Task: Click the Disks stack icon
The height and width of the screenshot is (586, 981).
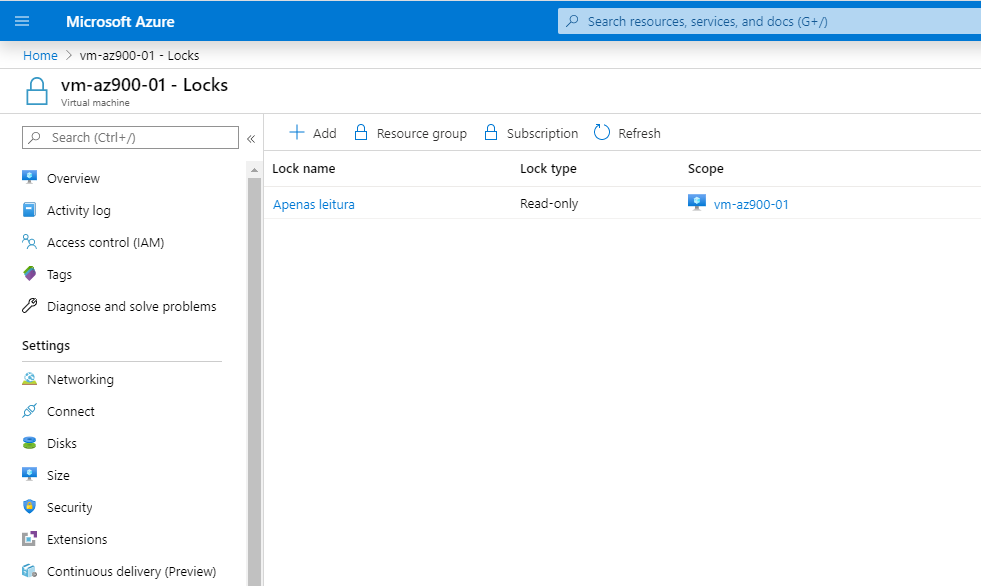Action: point(29,443)
